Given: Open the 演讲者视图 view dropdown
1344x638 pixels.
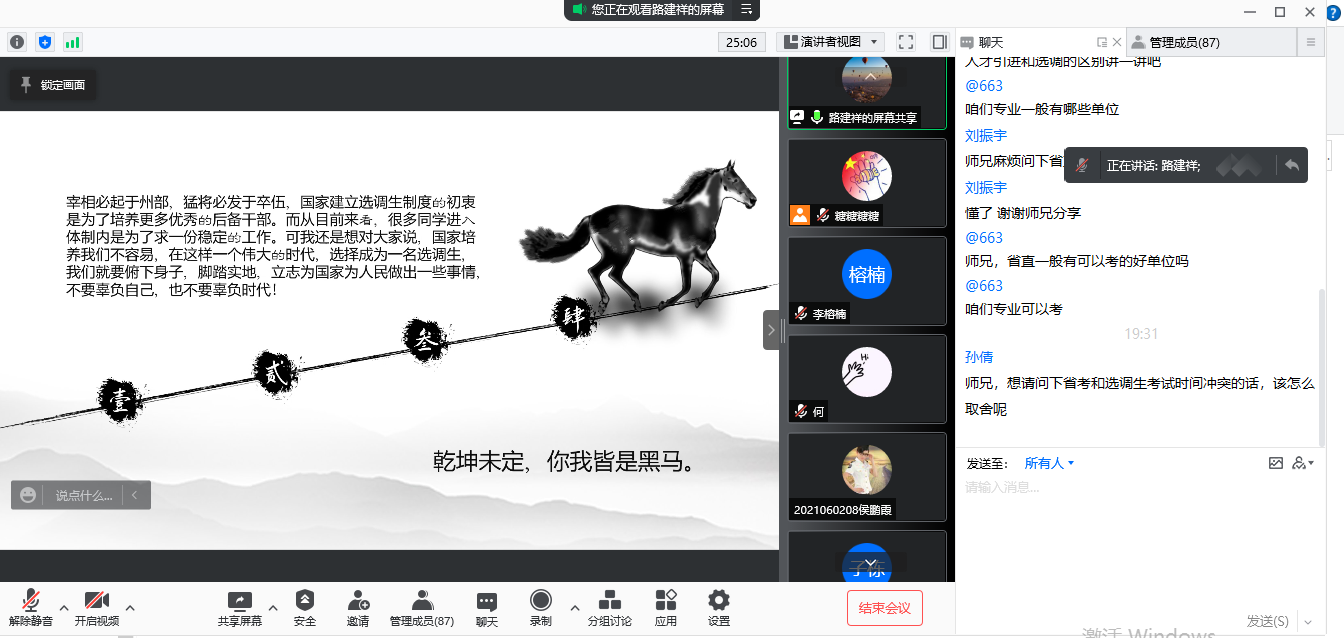Looking at the screenshot, I should [x=828, y=42].
